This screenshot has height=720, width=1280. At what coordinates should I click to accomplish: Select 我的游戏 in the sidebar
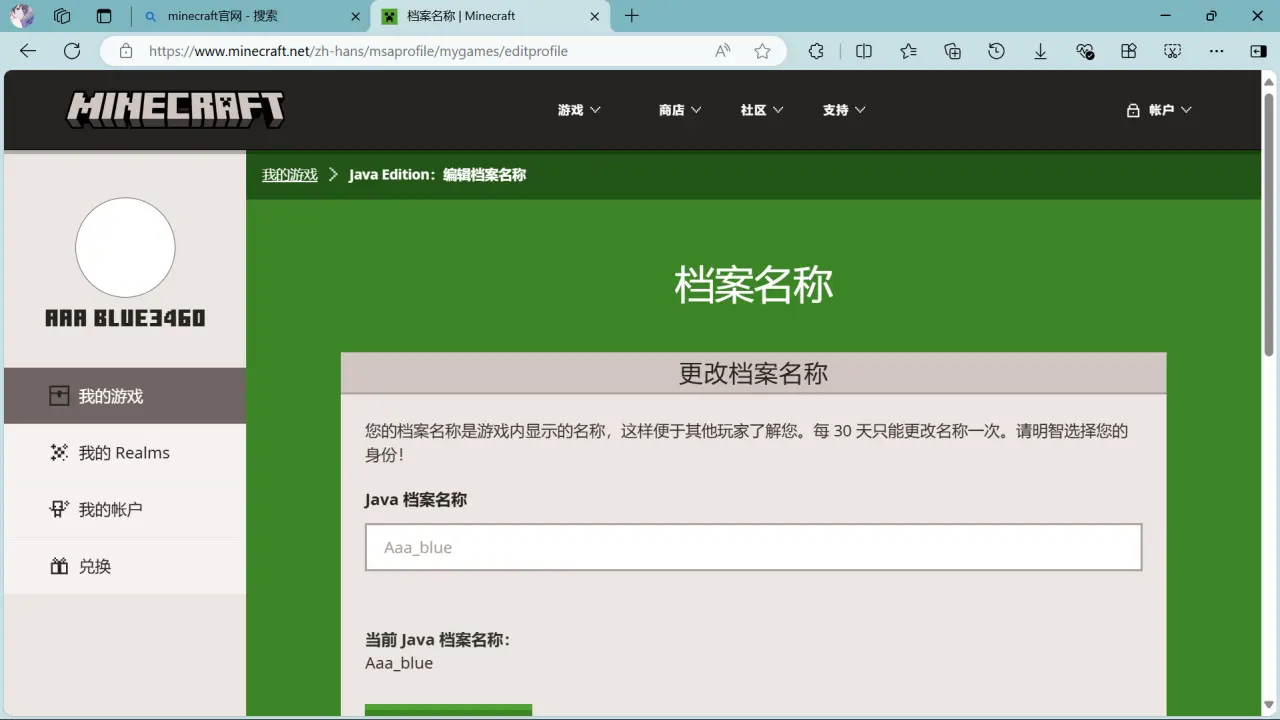click(125, 396)
